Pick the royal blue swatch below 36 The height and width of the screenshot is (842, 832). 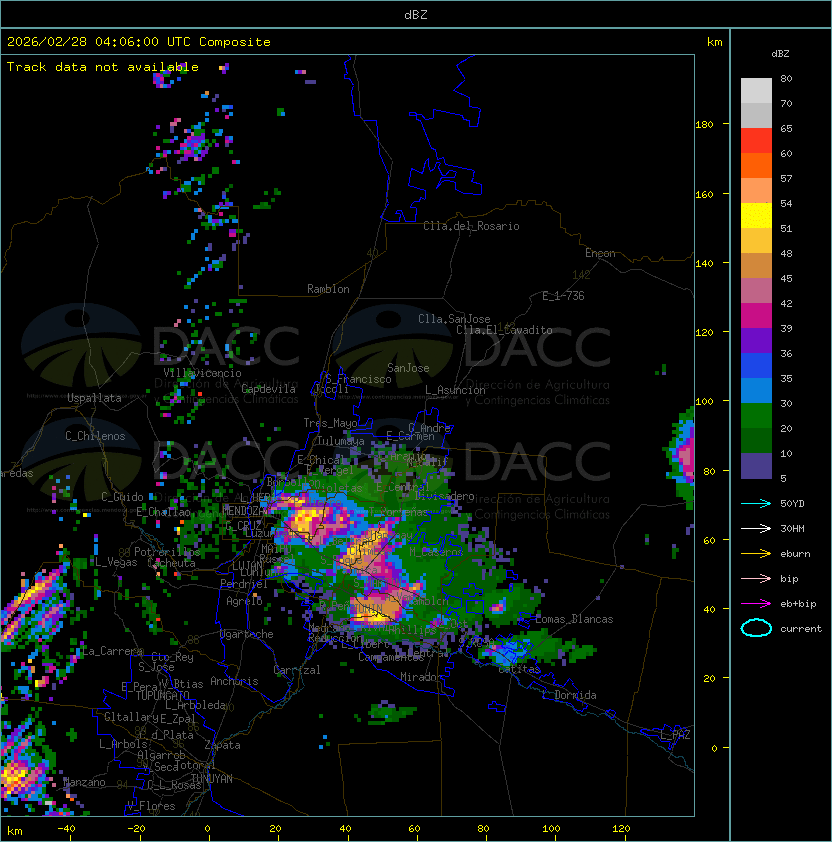pos(756,366)
